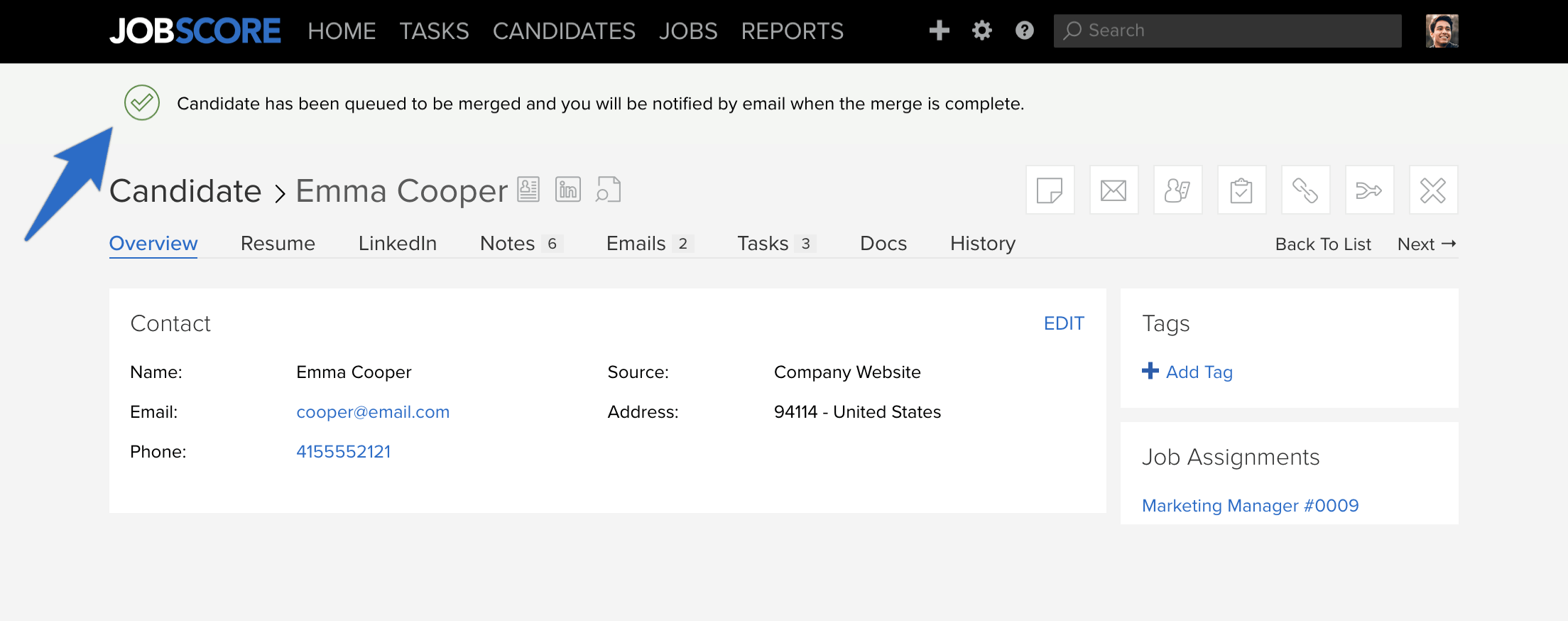Click the people feedback icon
1568x621 pixels.
point(1178,190)
